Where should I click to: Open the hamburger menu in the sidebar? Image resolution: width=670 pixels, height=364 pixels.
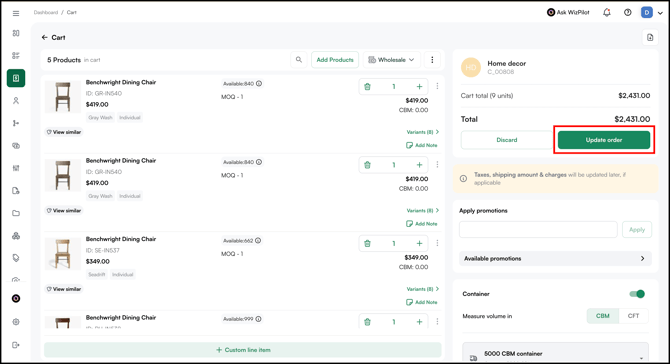pyautogui.click(x=16, y=13)
